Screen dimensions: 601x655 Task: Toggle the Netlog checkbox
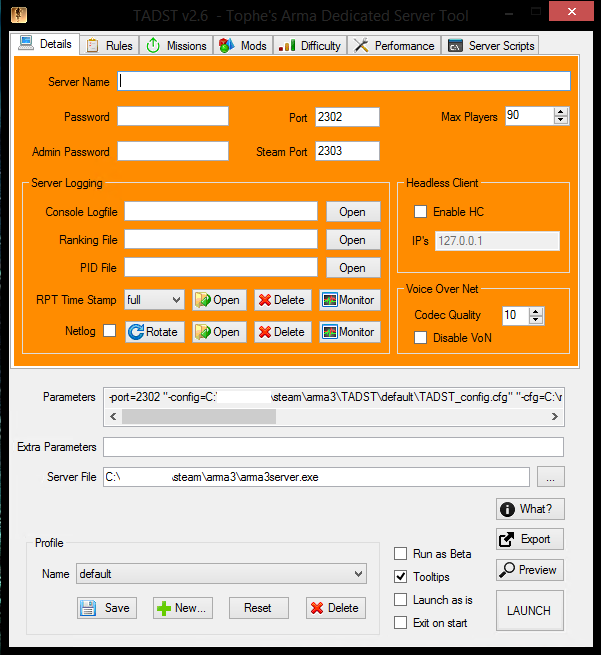109,331
